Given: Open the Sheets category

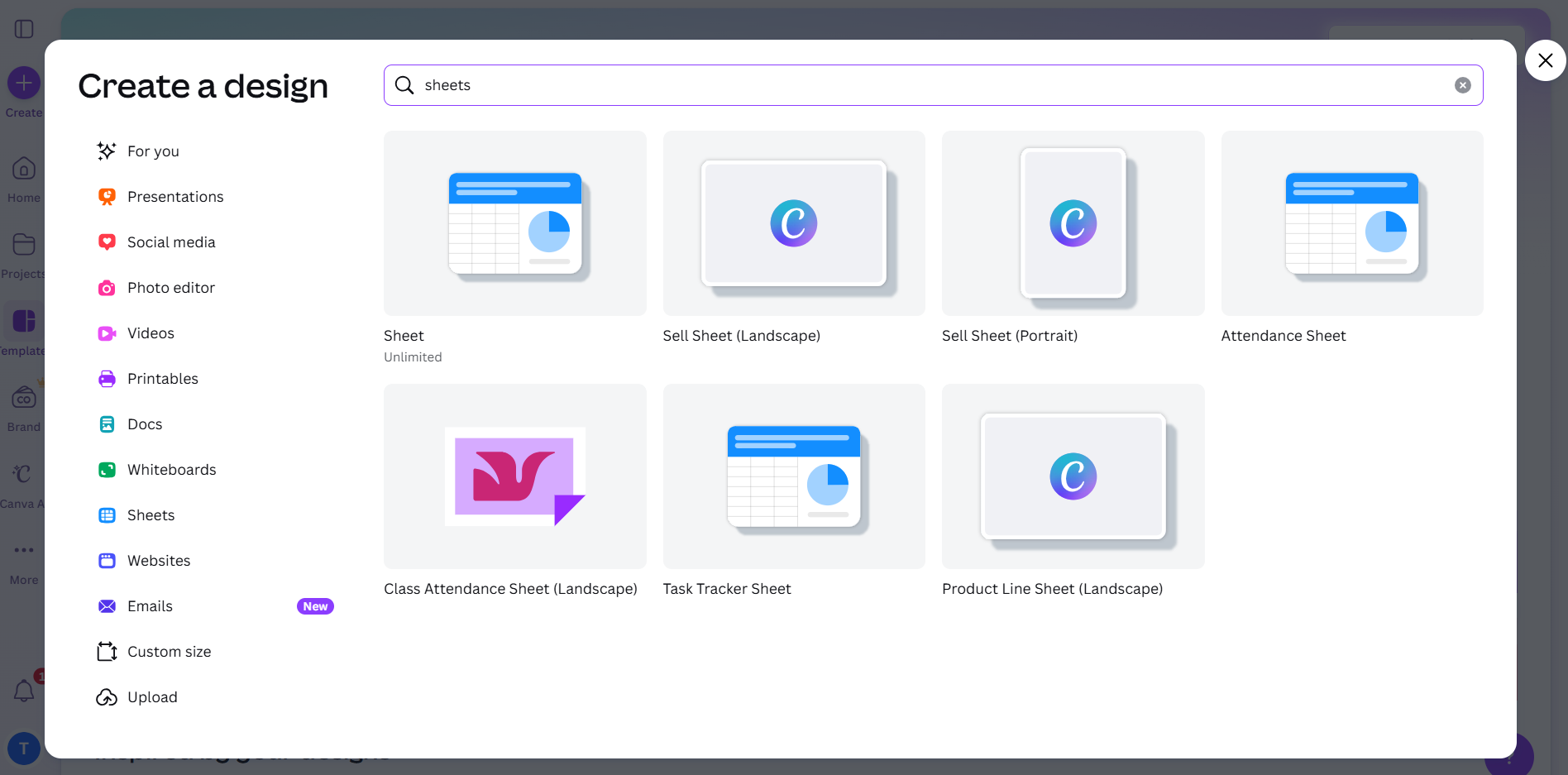Looking at the screenshot, I should pyautogui.click(x=151, y=515).
